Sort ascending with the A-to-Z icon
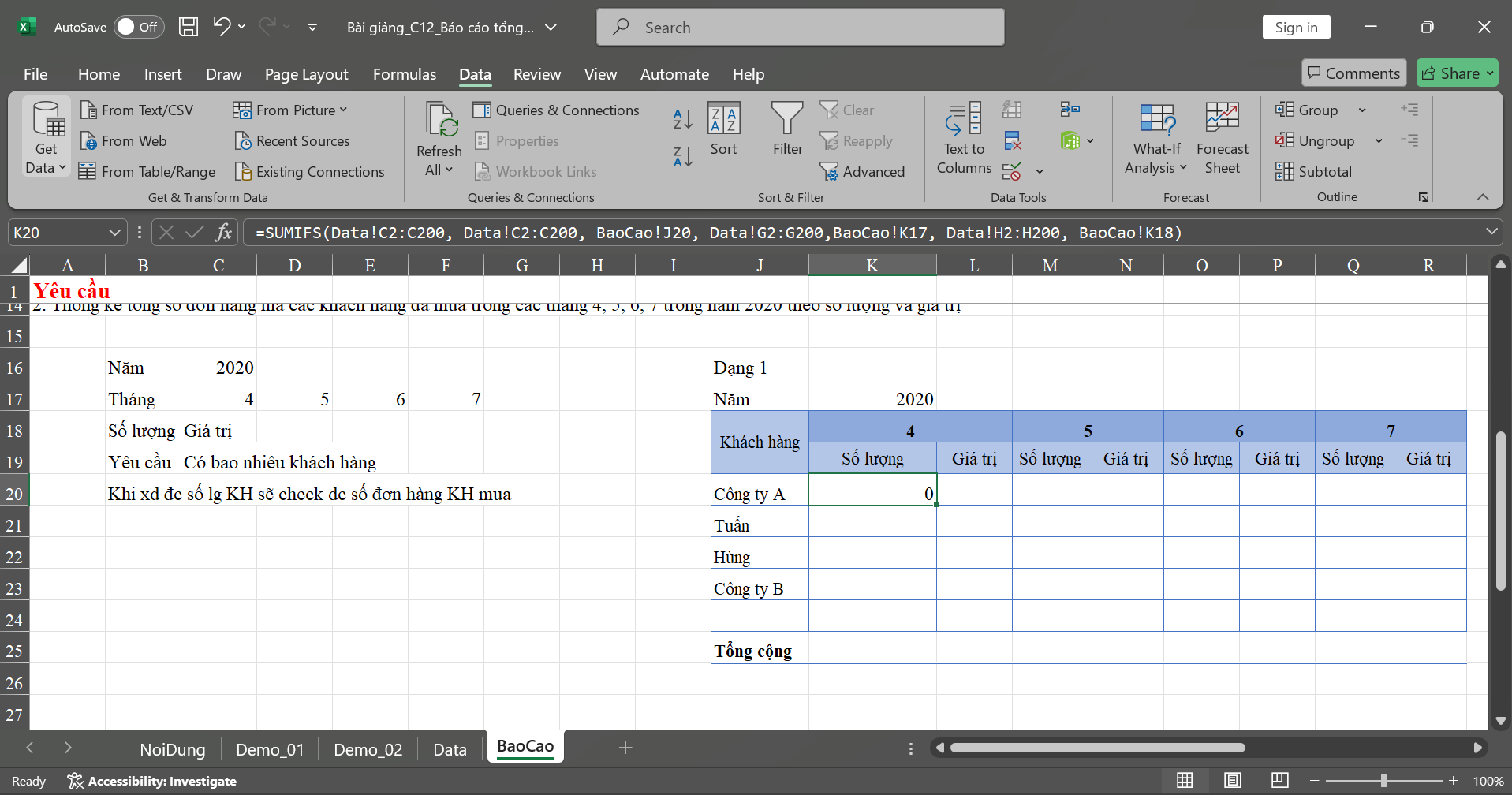 [x=682, y=119]
